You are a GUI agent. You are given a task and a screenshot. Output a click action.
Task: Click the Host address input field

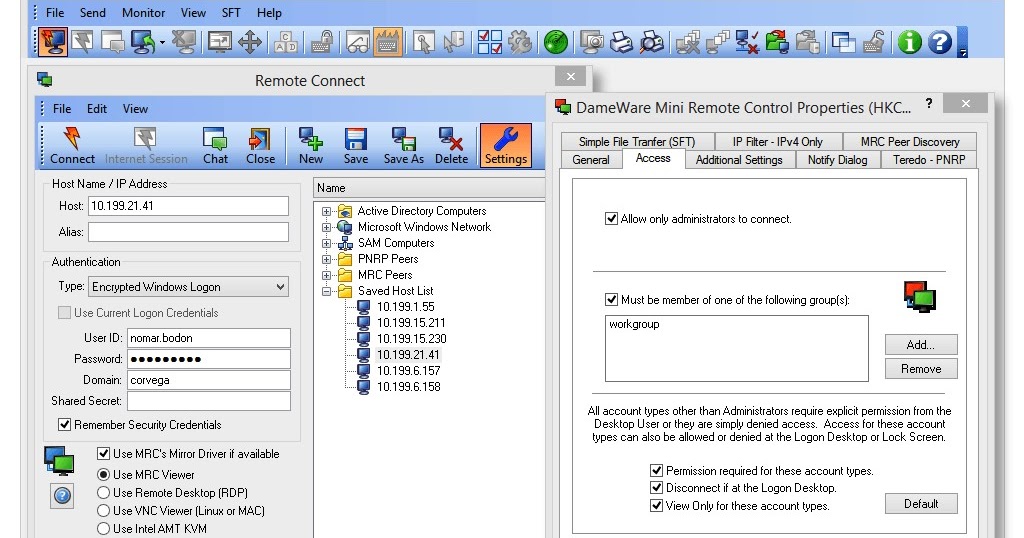click(188, 206)
